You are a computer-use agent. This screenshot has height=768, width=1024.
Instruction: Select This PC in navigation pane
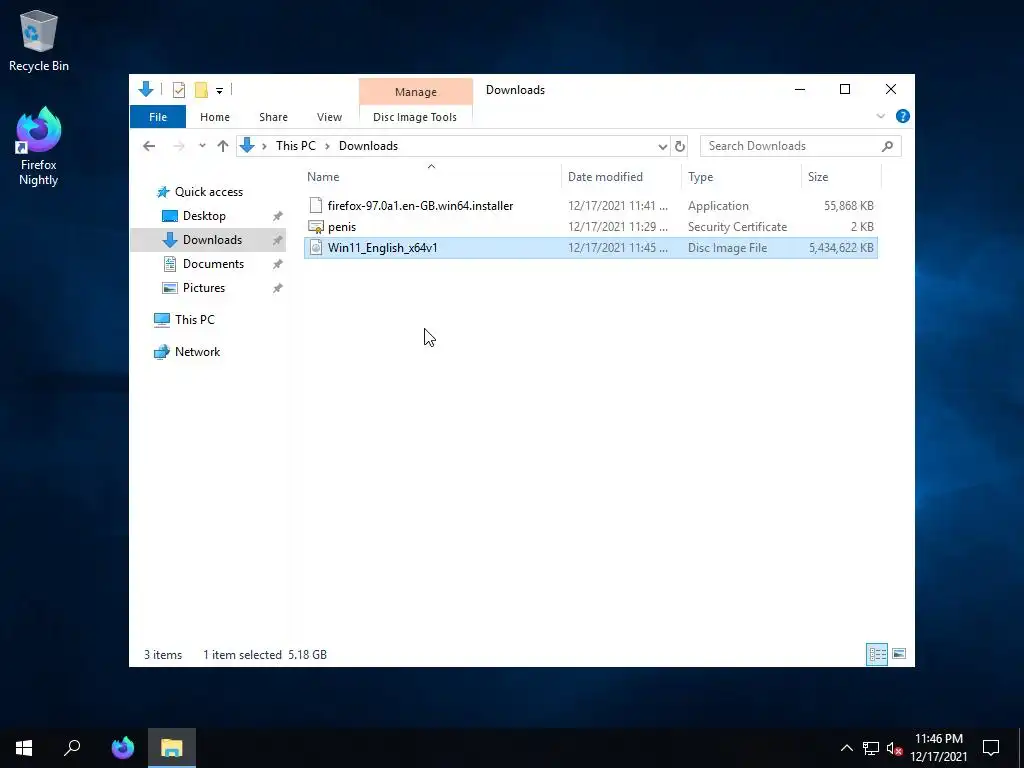coord(194,319)
